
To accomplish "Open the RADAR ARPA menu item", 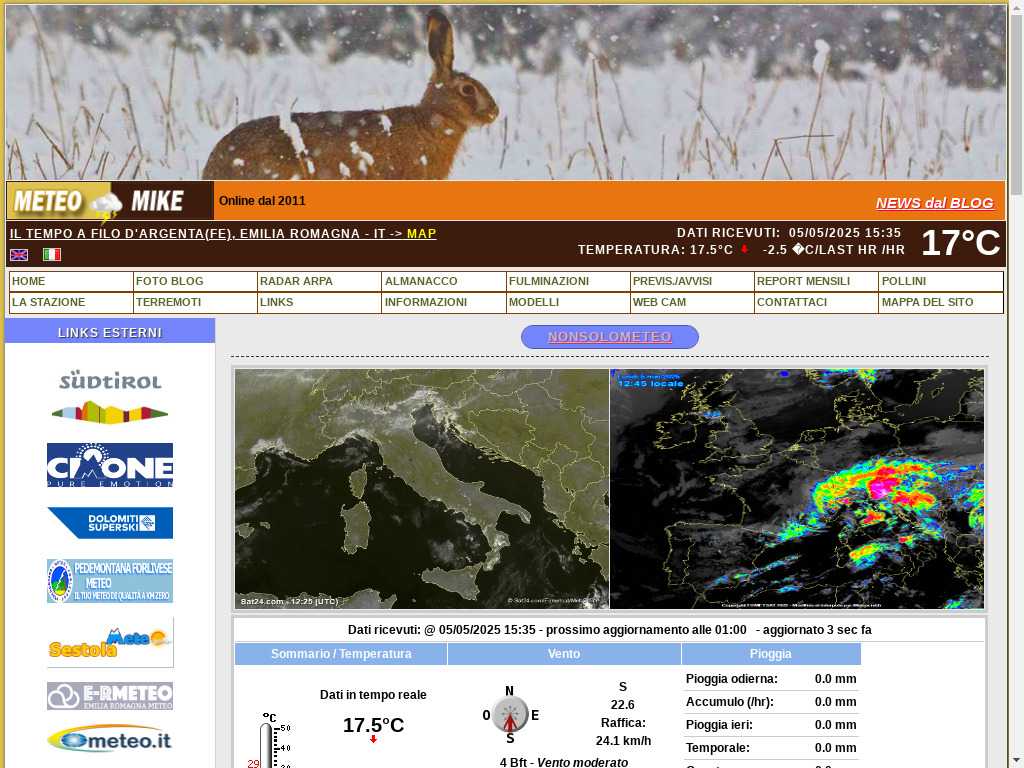I will pyautogui.click(x=319, y=281).
